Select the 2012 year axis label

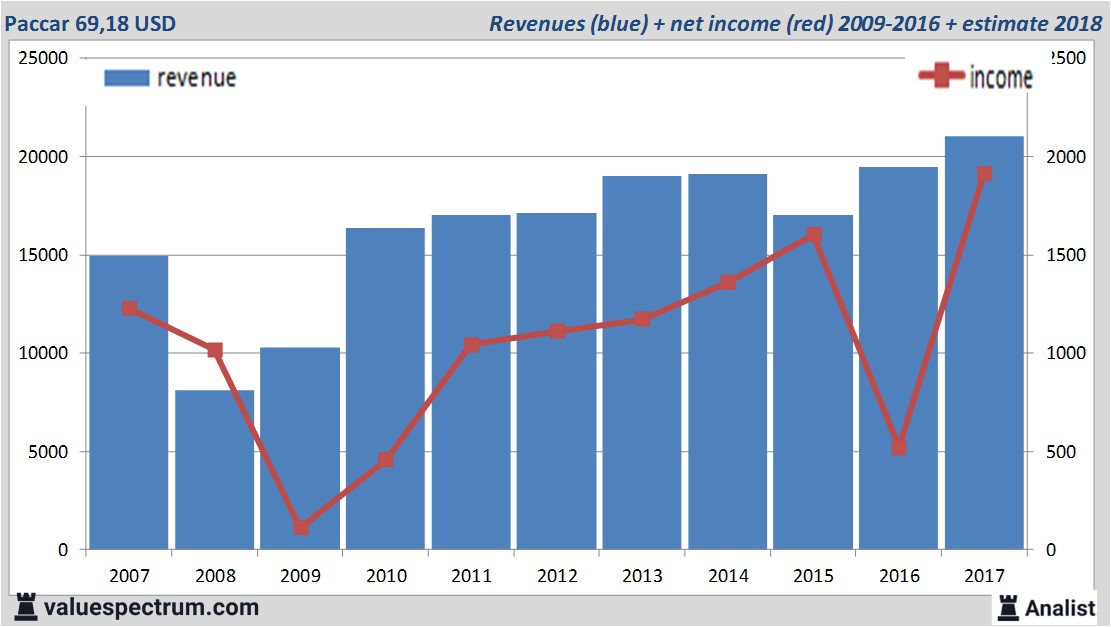[556, 576]
